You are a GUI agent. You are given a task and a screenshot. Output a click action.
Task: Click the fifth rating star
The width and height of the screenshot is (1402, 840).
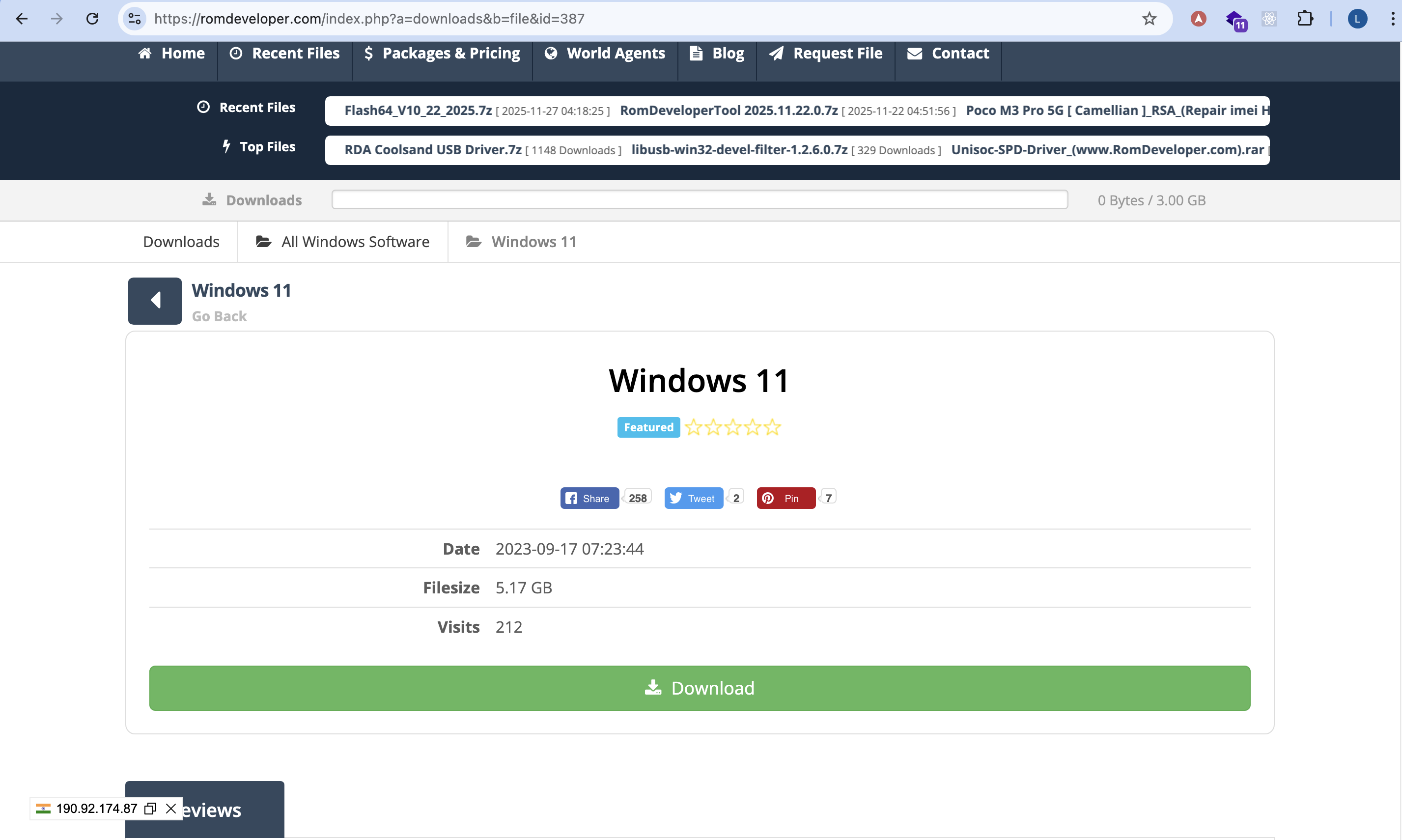point(772,427)
